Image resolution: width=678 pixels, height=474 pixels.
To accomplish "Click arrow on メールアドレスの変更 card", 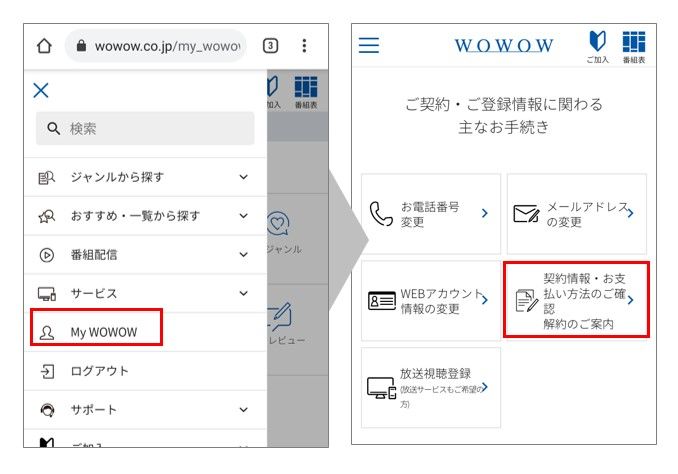I will (x=630, y=213).
